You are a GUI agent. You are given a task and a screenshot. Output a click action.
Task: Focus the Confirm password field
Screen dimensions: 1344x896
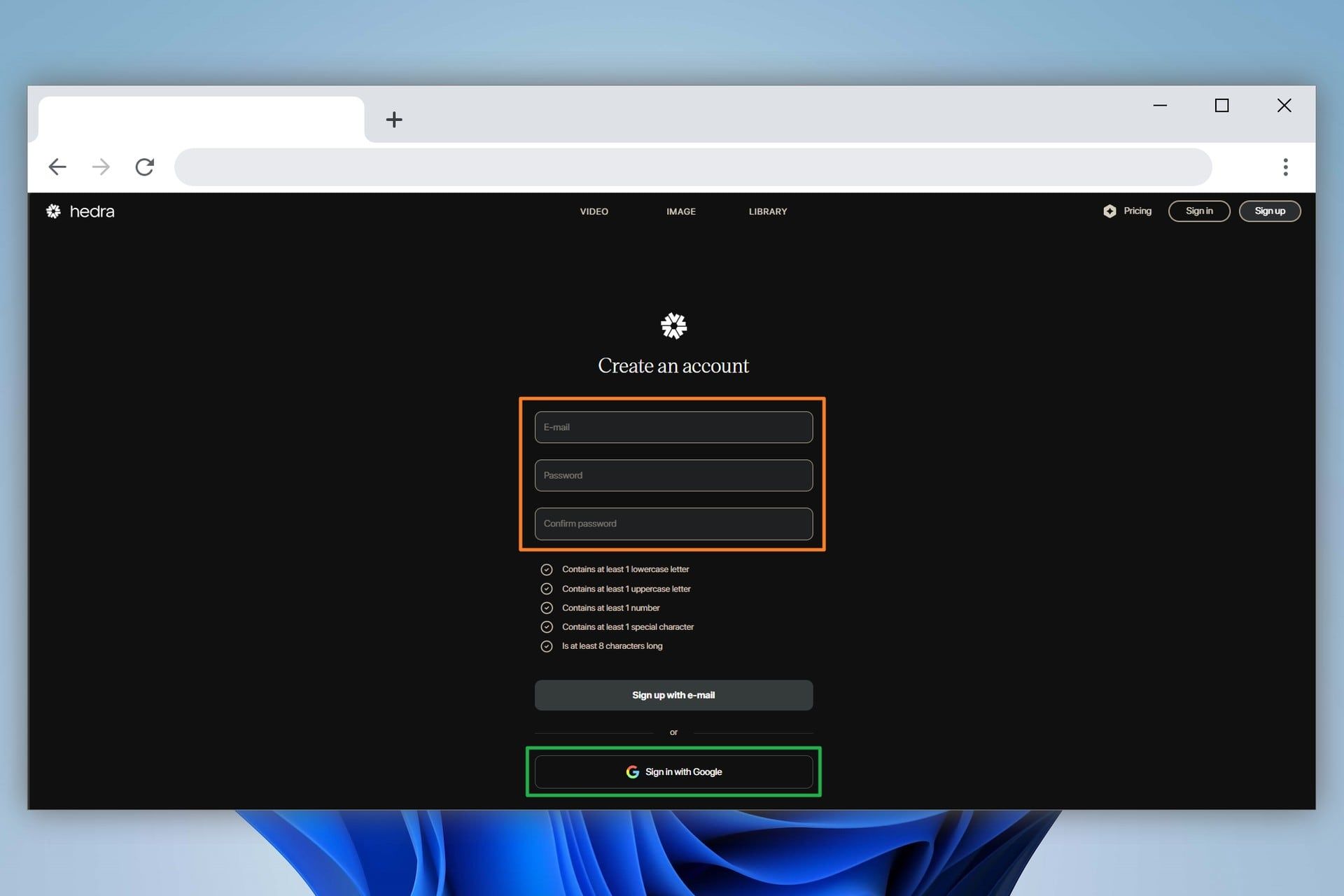point(673,524)
